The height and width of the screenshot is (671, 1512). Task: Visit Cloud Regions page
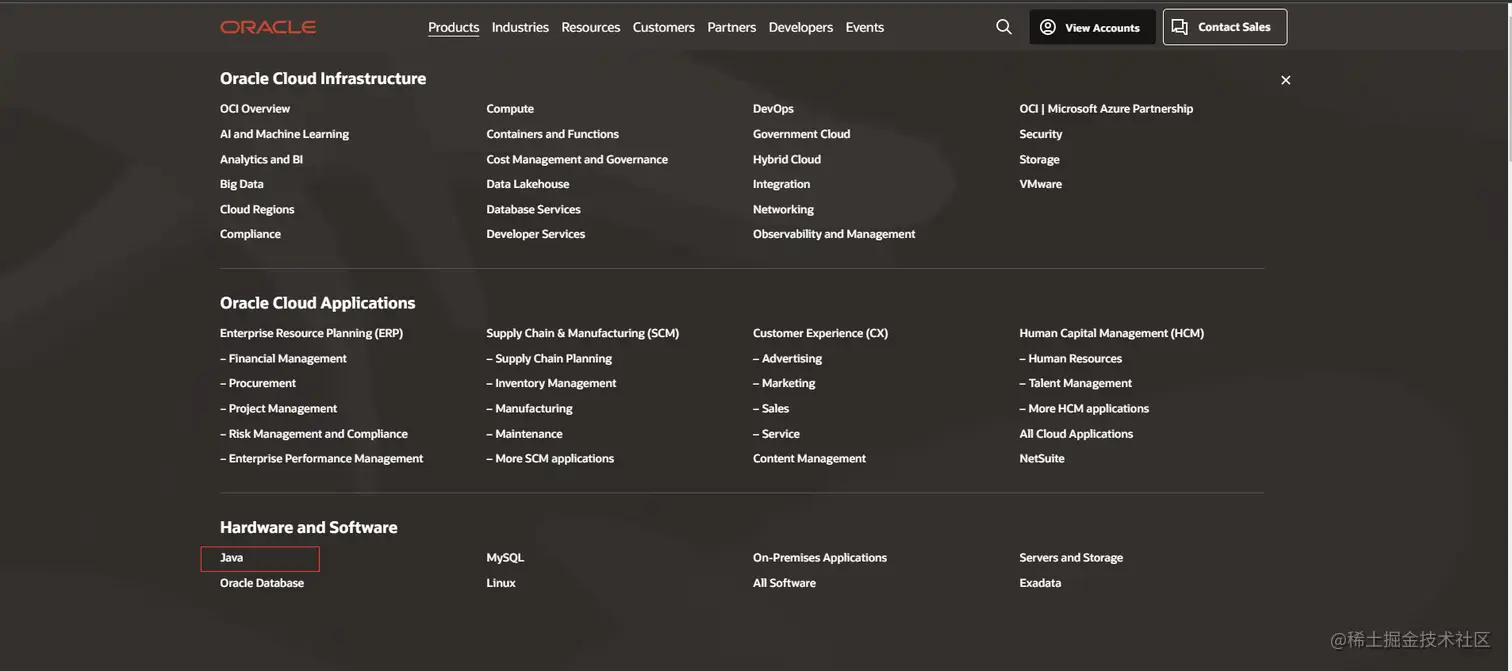257,209
